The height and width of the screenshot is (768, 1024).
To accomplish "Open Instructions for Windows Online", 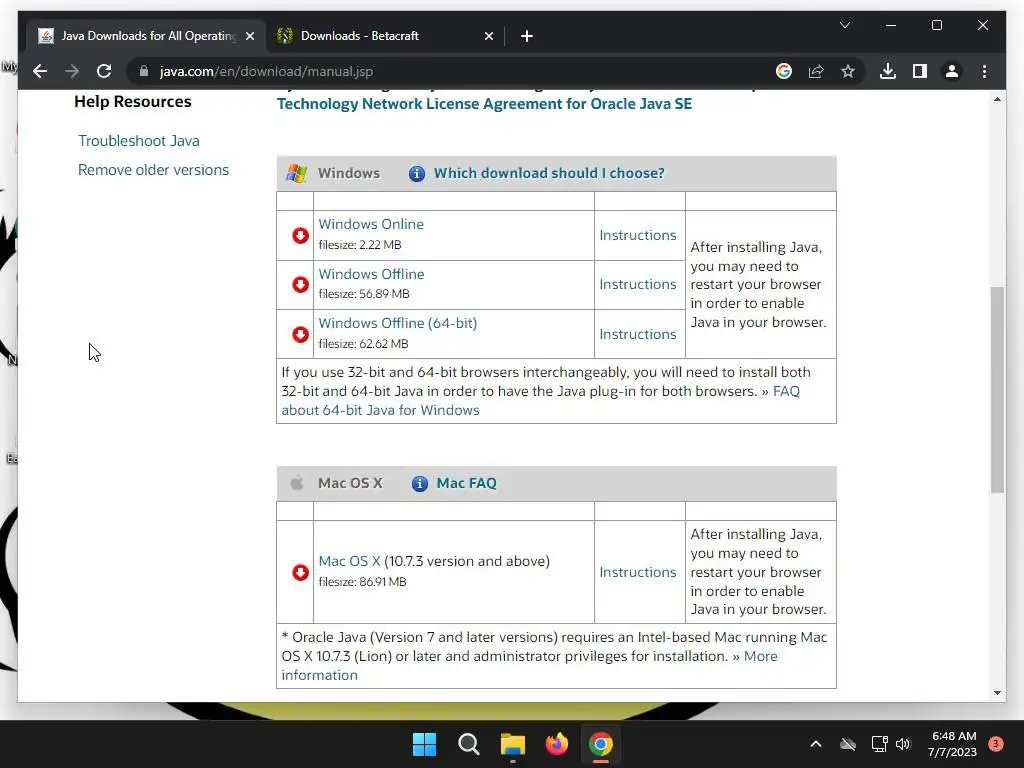I will (x=637, y=235).
